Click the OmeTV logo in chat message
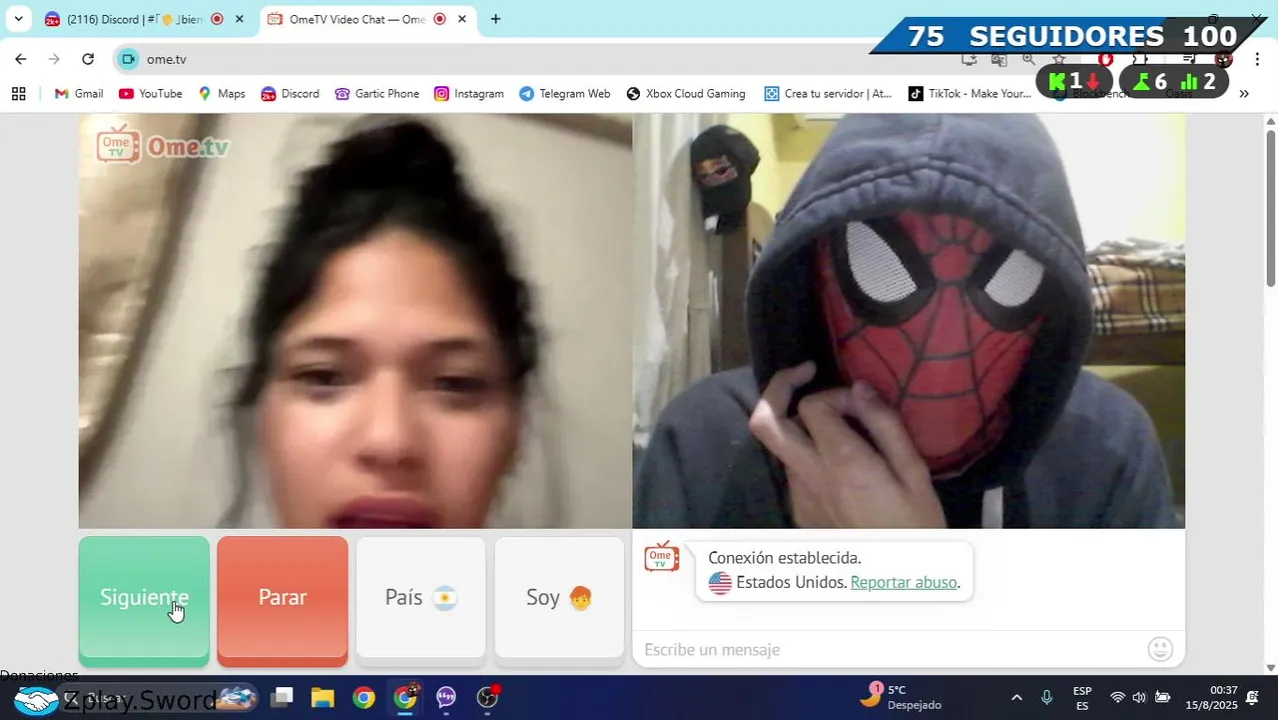The image size is (1278, 720). [661, 557]
